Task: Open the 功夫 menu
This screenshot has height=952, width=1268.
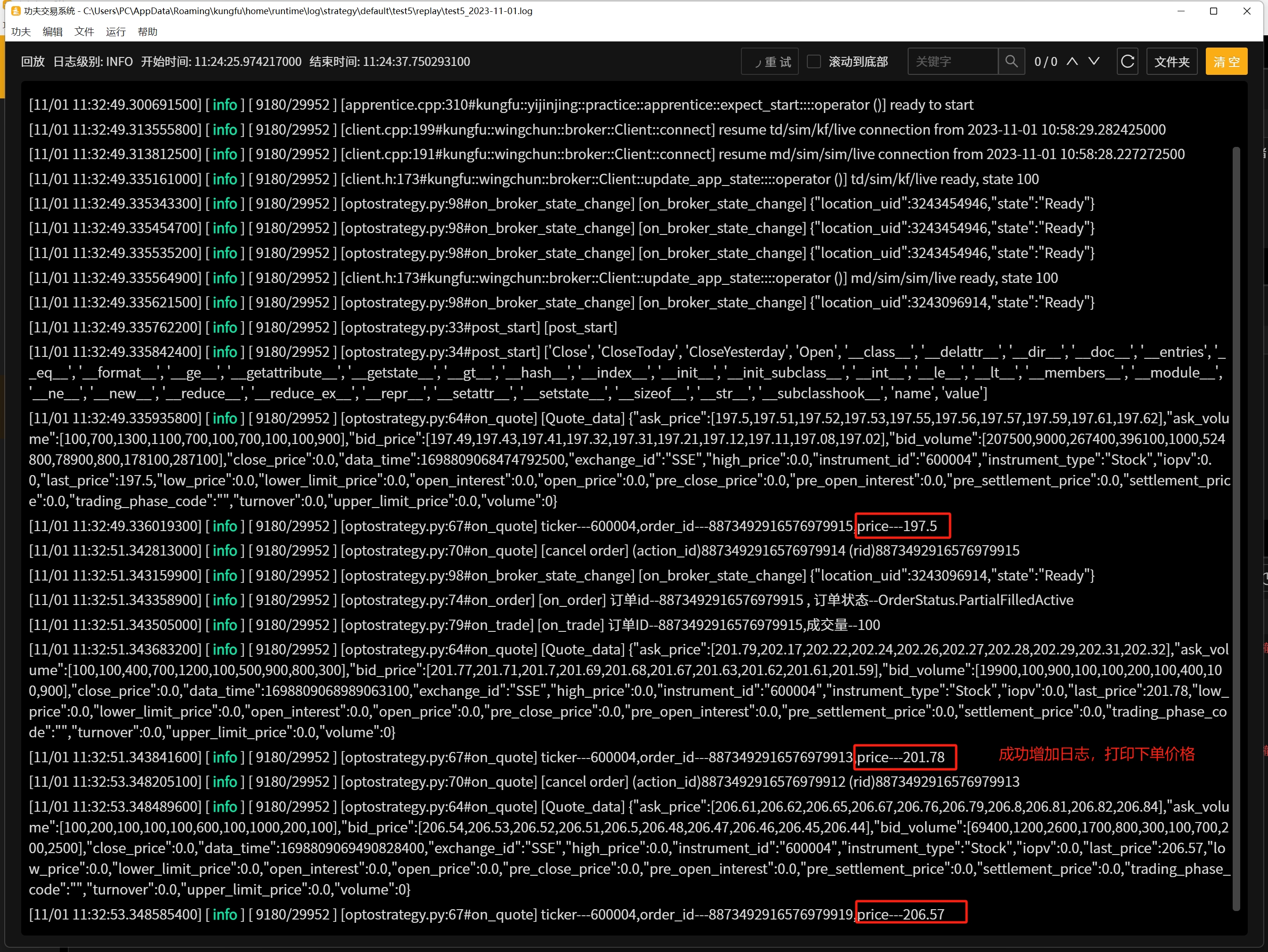Action: click(21, 32)
